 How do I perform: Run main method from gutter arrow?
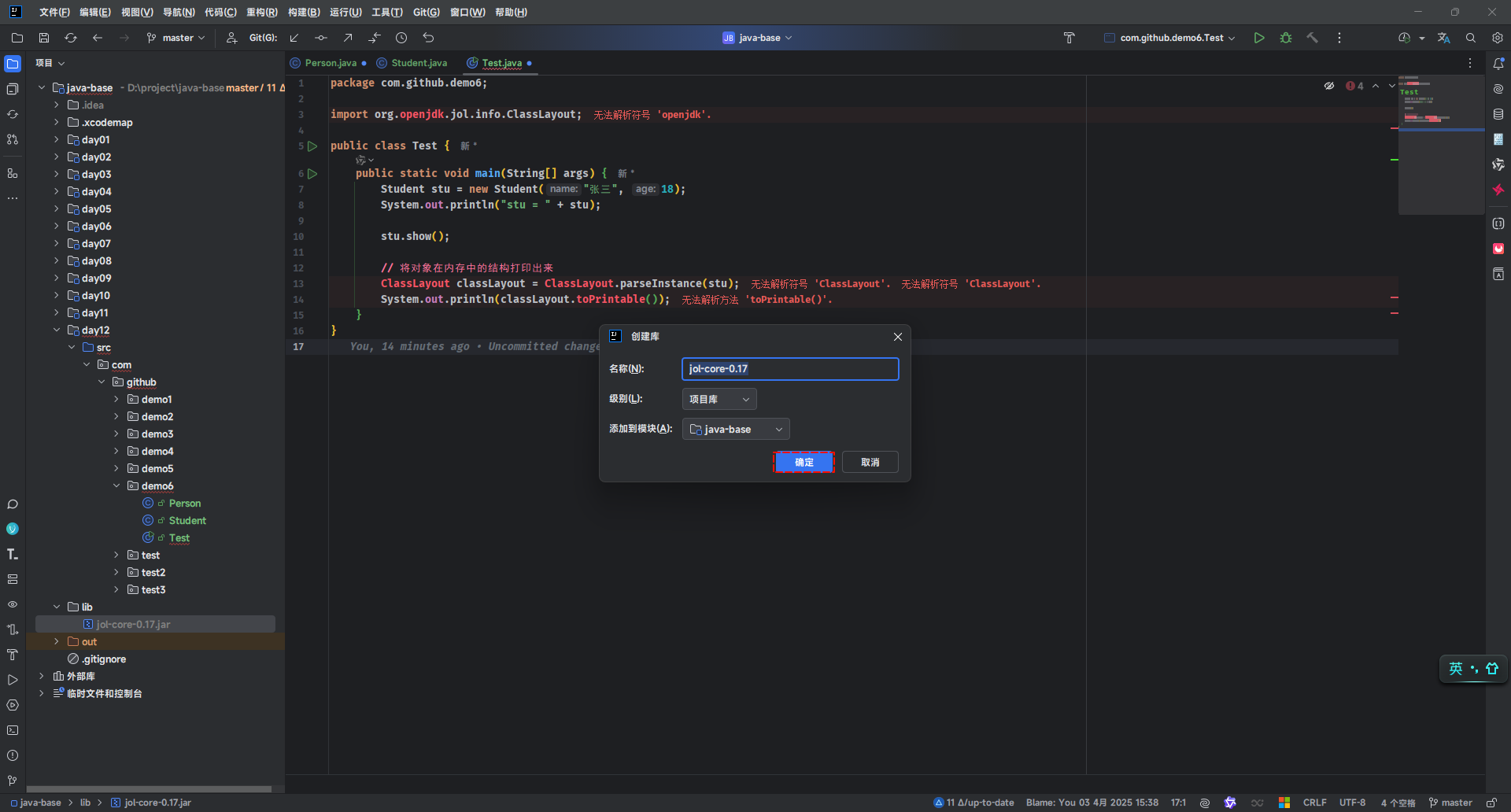coord(312,173)
